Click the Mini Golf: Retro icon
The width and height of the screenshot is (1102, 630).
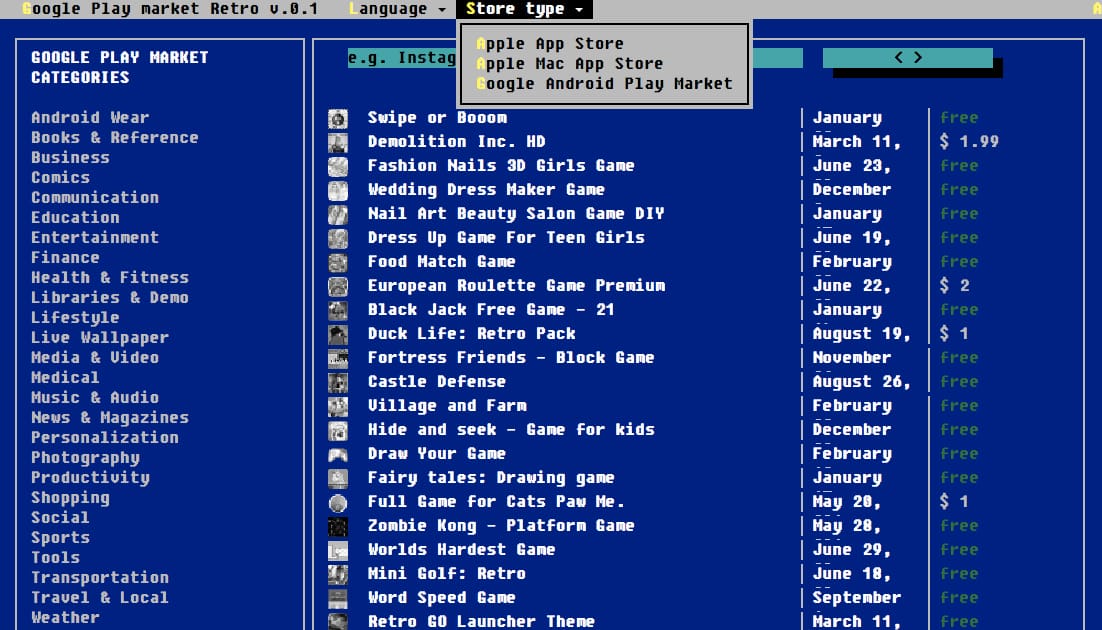pyautogui.click(x=338, y=574)
